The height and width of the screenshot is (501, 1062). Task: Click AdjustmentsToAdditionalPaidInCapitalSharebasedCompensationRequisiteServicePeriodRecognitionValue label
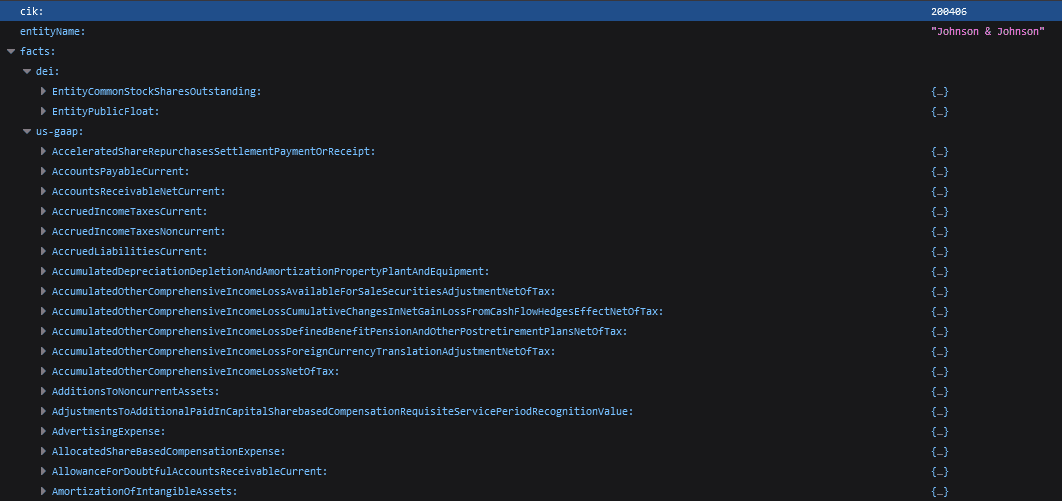[343, 411]
